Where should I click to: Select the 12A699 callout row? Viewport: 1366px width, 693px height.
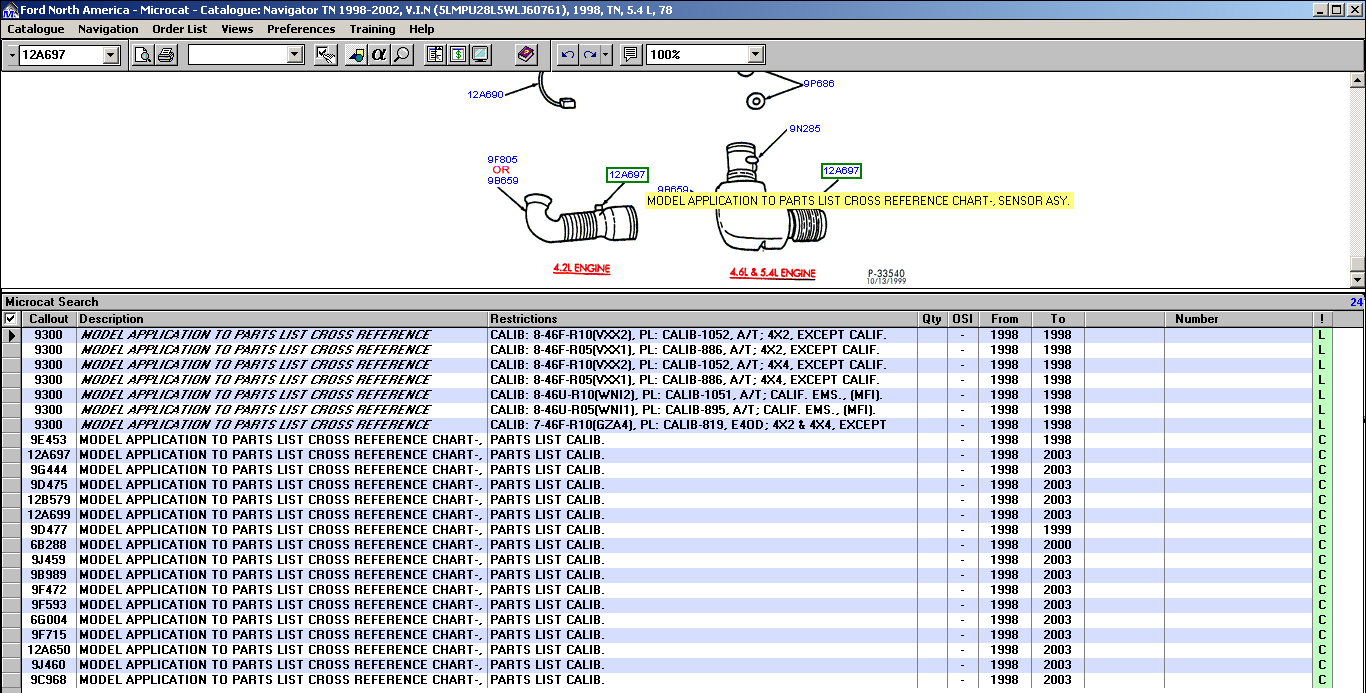click(48, 515)
